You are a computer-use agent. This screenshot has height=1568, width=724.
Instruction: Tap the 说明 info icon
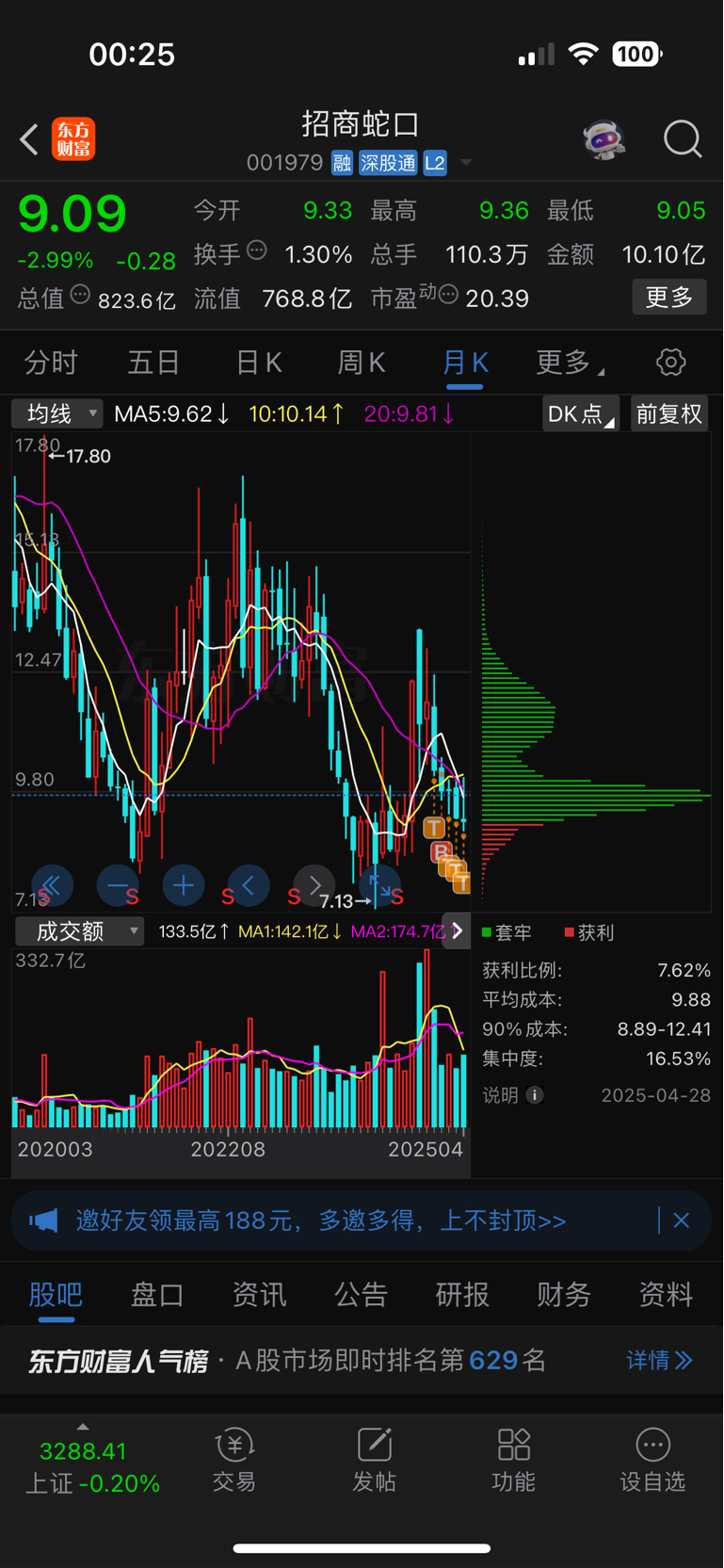(535, 1095)
